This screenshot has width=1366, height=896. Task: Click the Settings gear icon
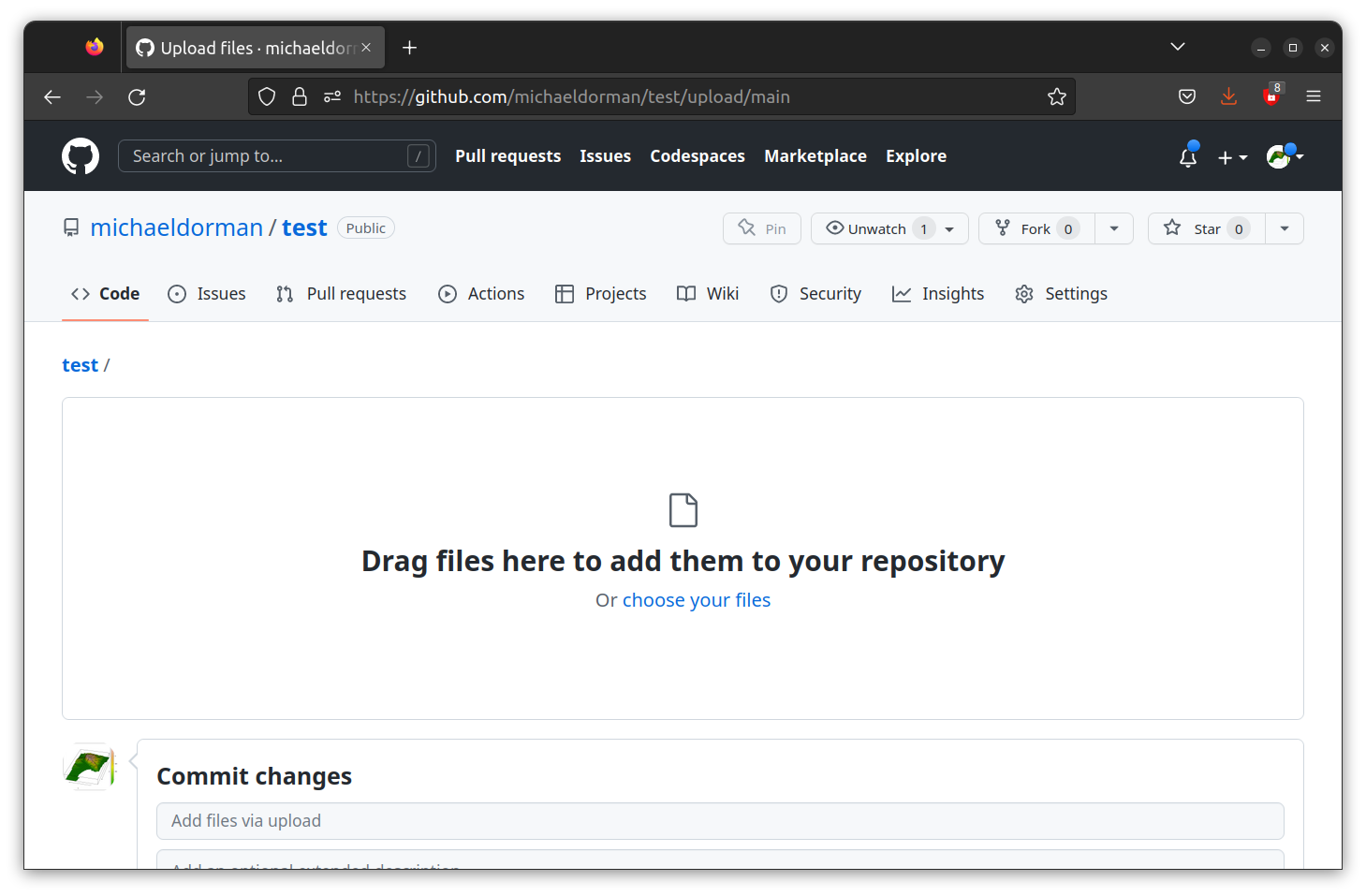tap(1024, 293)
